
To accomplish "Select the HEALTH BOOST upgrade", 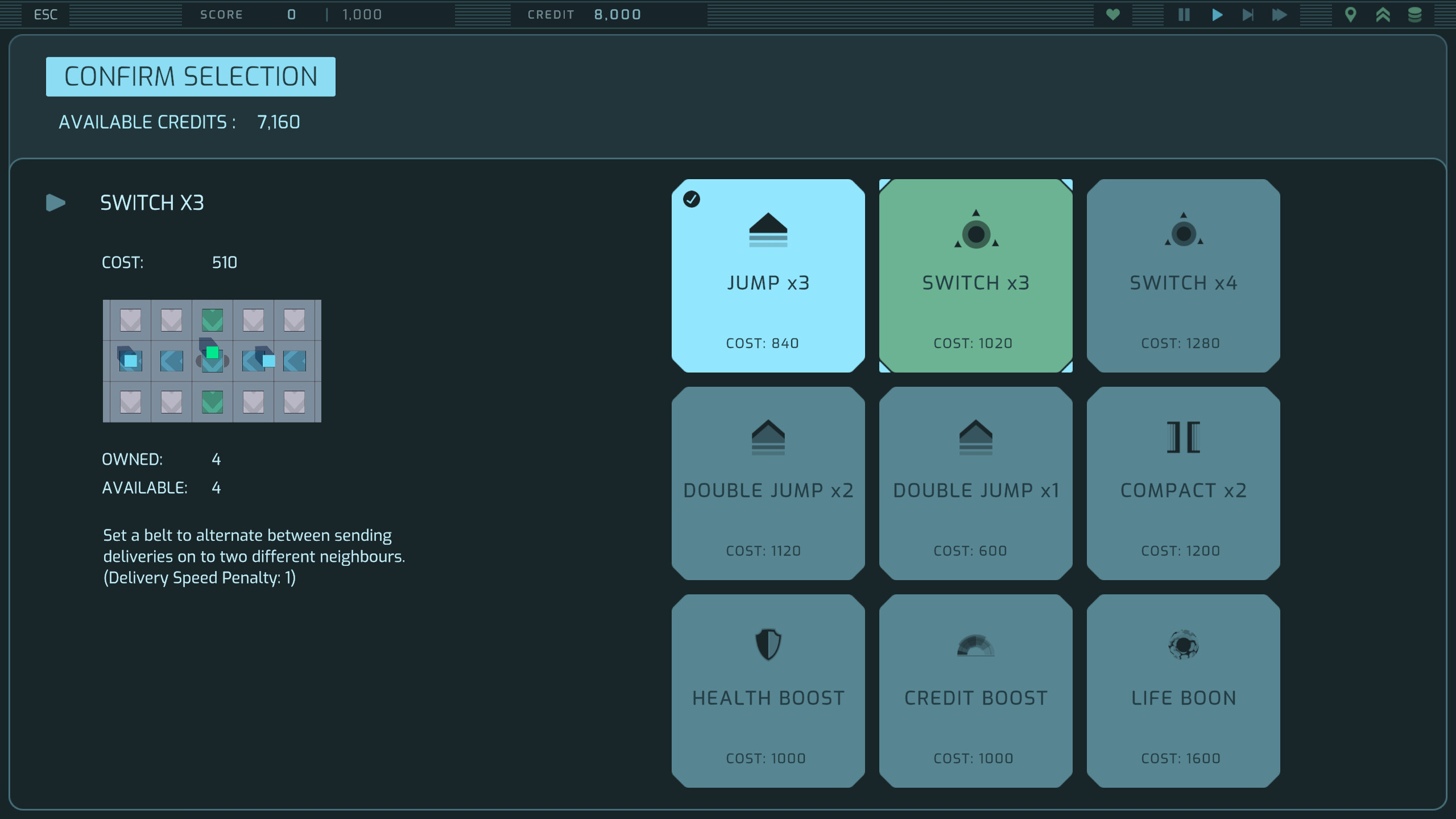I will (768, 691).
